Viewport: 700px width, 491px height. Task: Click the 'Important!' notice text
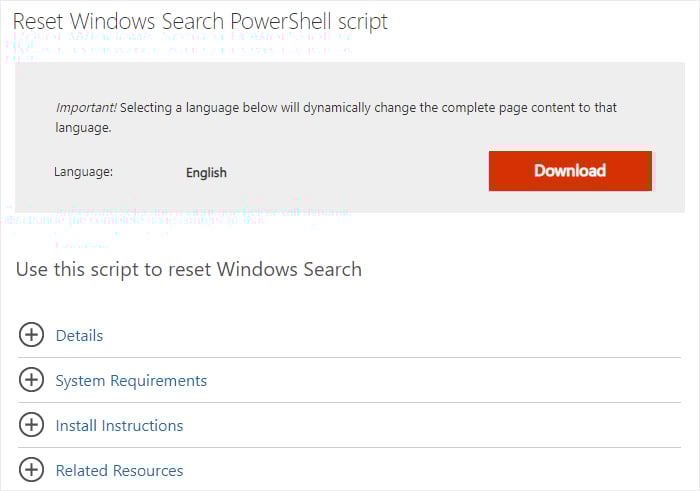tap(86, 108)
